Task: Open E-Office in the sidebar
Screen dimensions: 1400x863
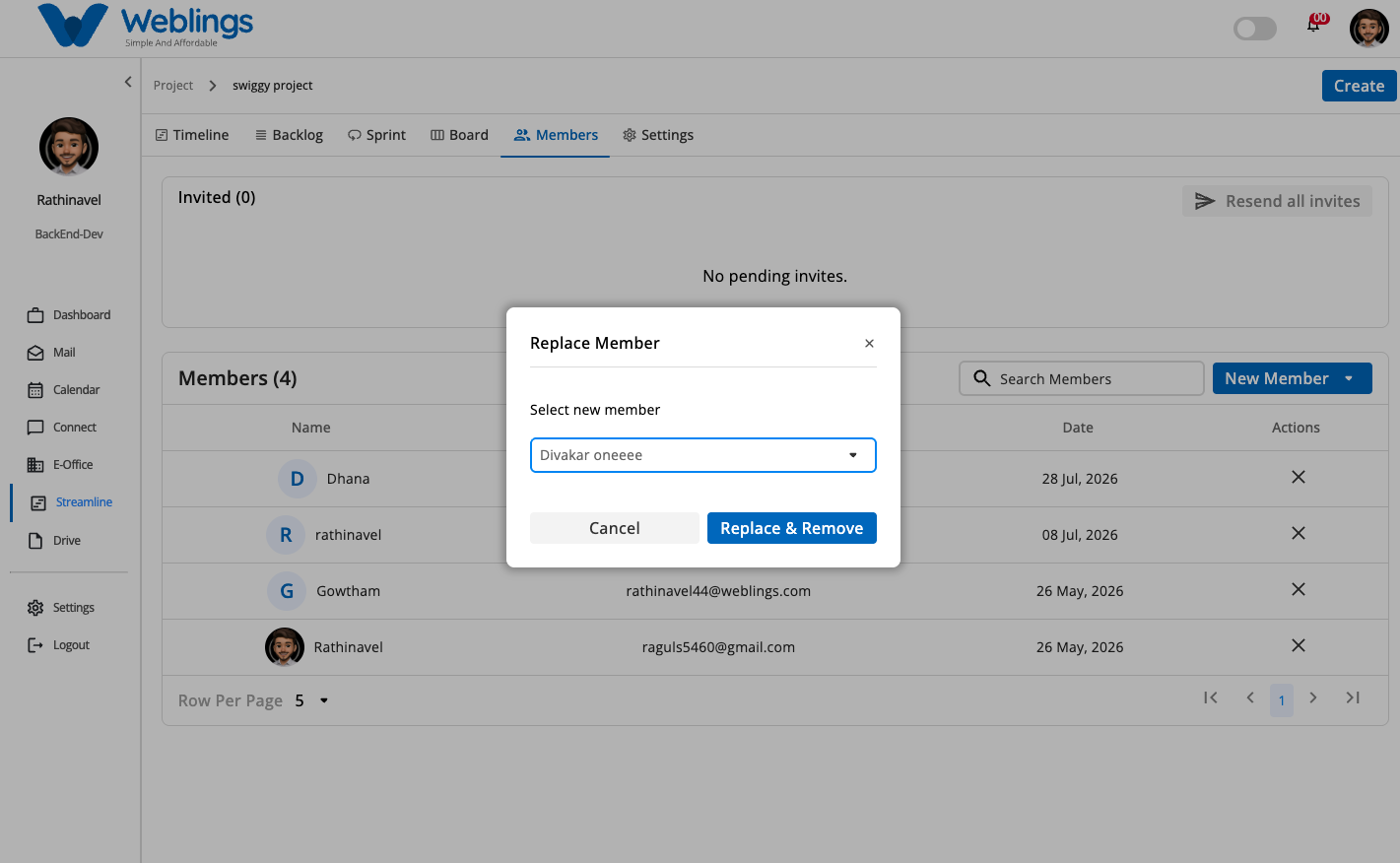Action: [x=60, y=465]
